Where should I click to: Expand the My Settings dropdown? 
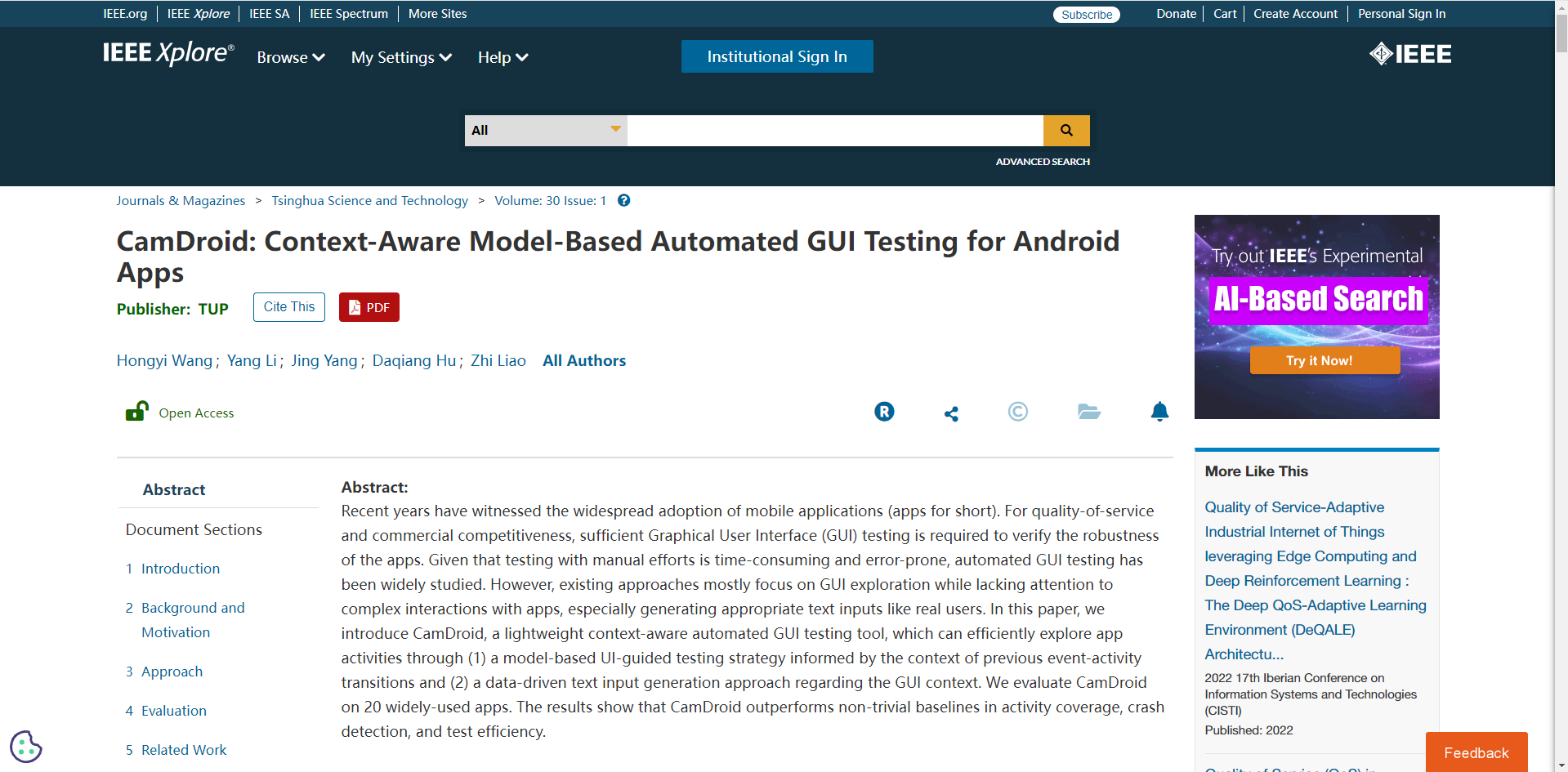click(x=401, y=58)
